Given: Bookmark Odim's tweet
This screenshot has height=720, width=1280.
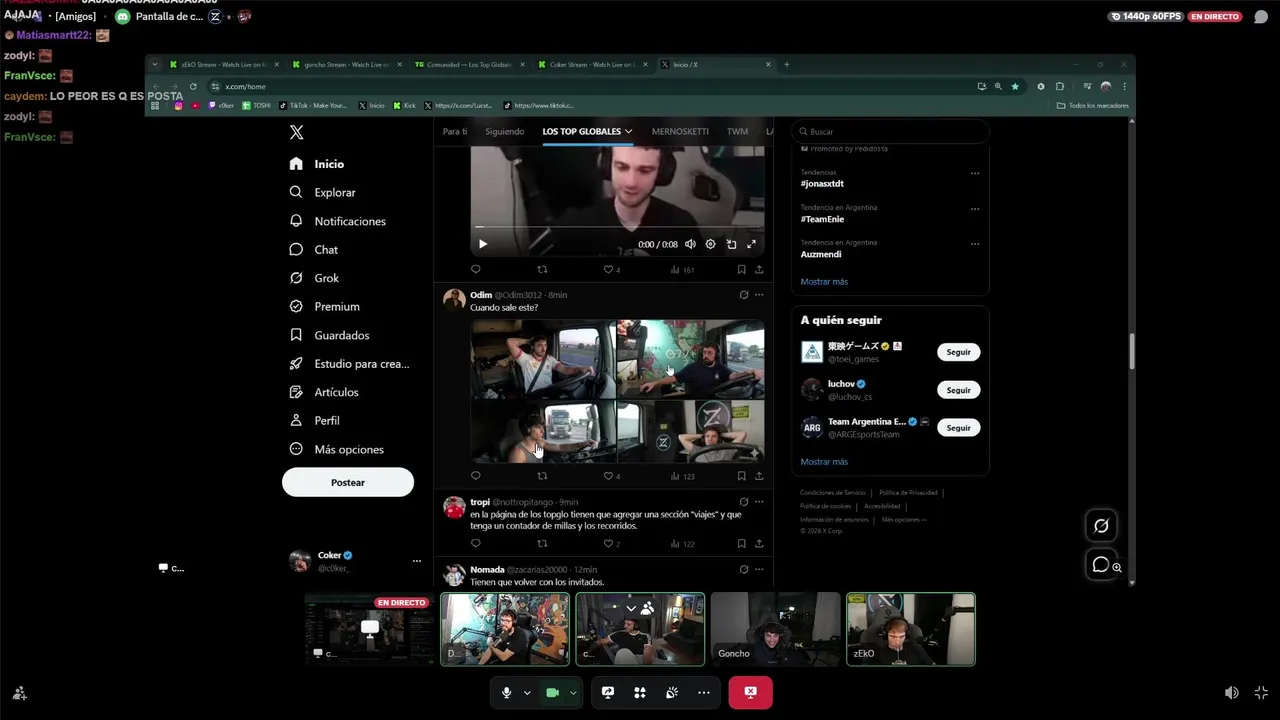Looking at the screenshot, I should coord(741,476).
